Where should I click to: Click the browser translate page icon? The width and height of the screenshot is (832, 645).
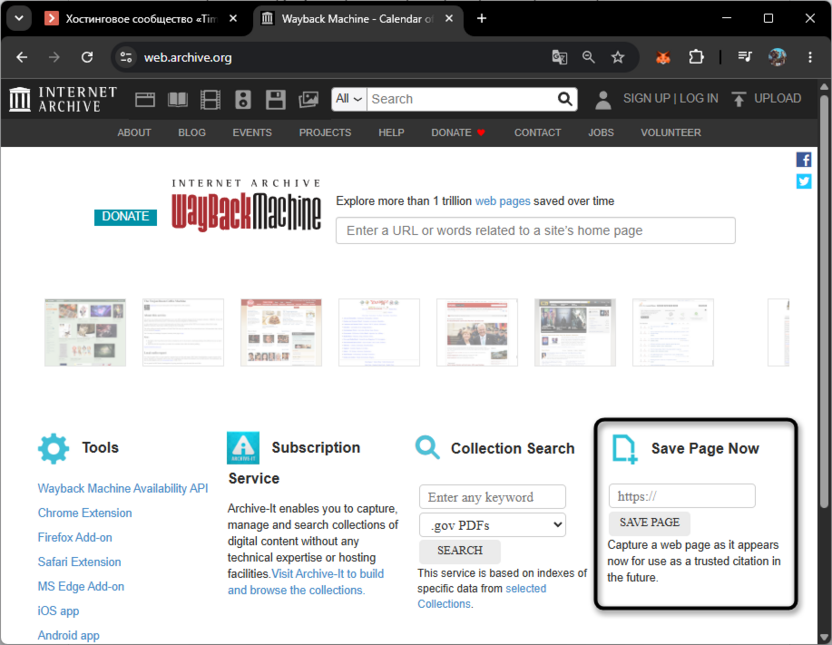click(559, 57)
